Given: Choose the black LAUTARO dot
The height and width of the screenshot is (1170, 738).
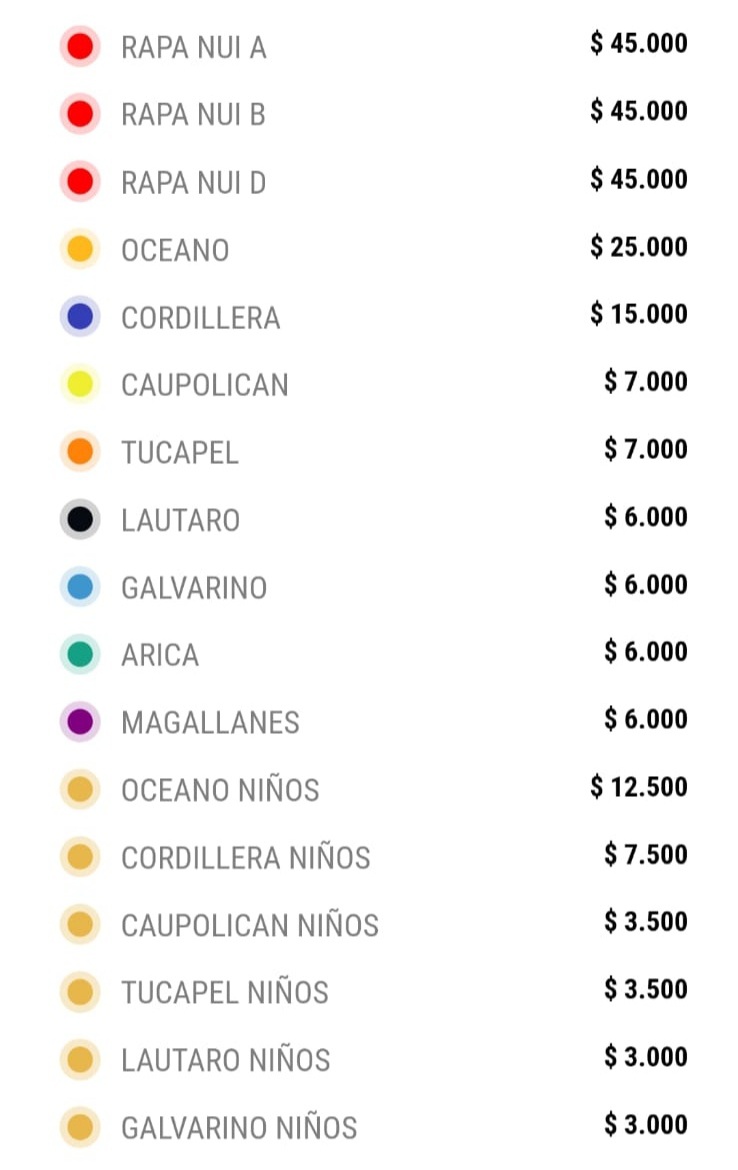Looking at the screenshot, I should pyautogui.click(x=80, y=519).
